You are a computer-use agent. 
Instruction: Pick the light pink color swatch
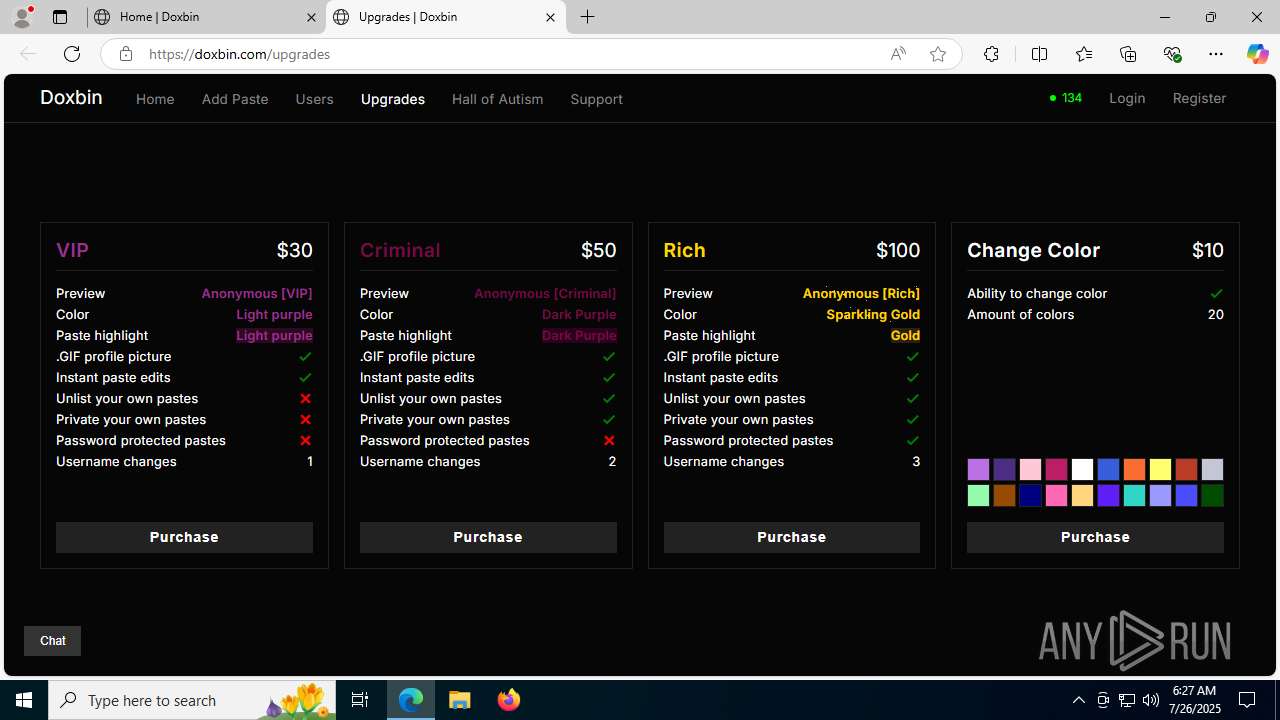pos(1030,469)
